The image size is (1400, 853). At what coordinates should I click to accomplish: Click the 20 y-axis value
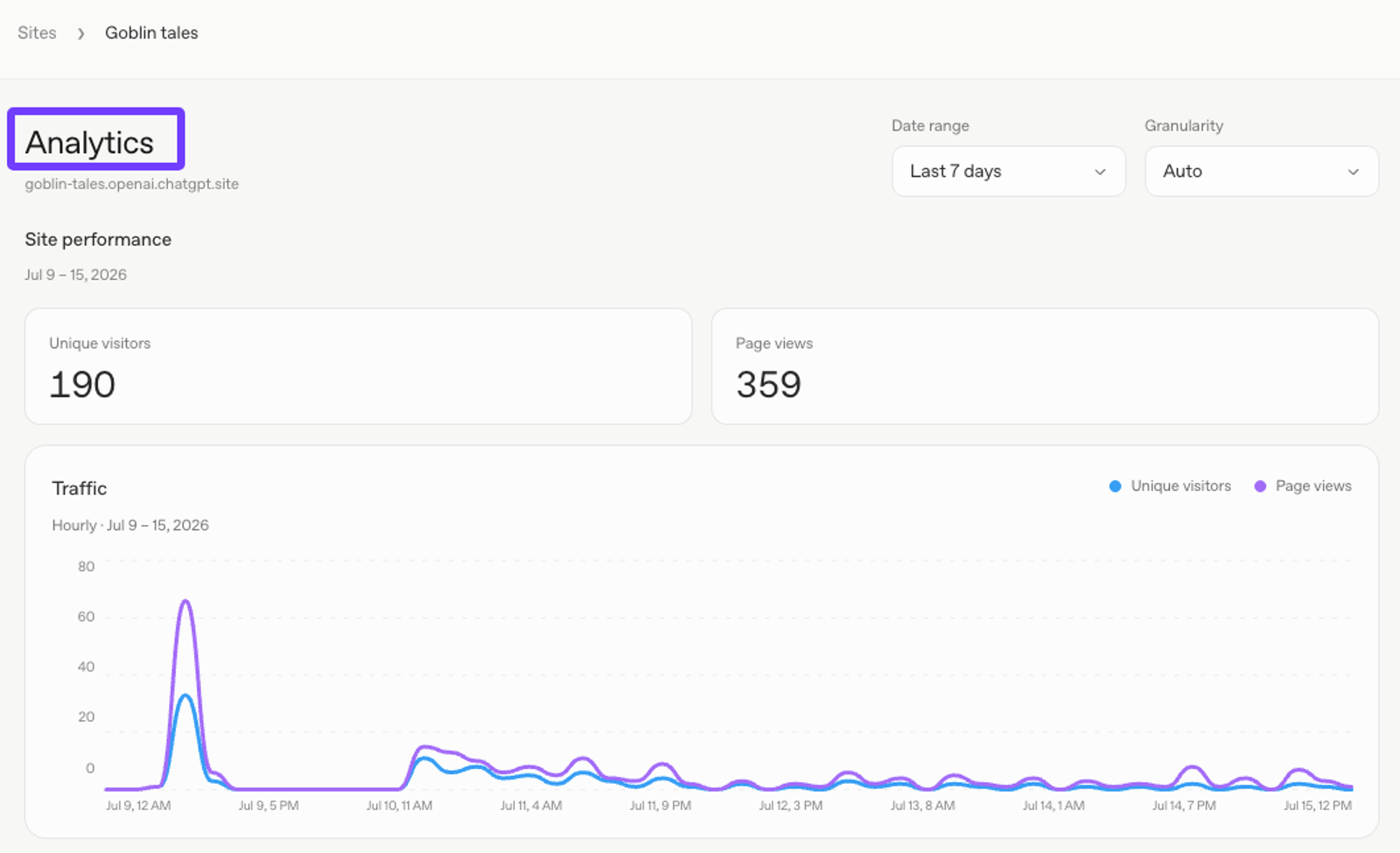tap(86, 717)
